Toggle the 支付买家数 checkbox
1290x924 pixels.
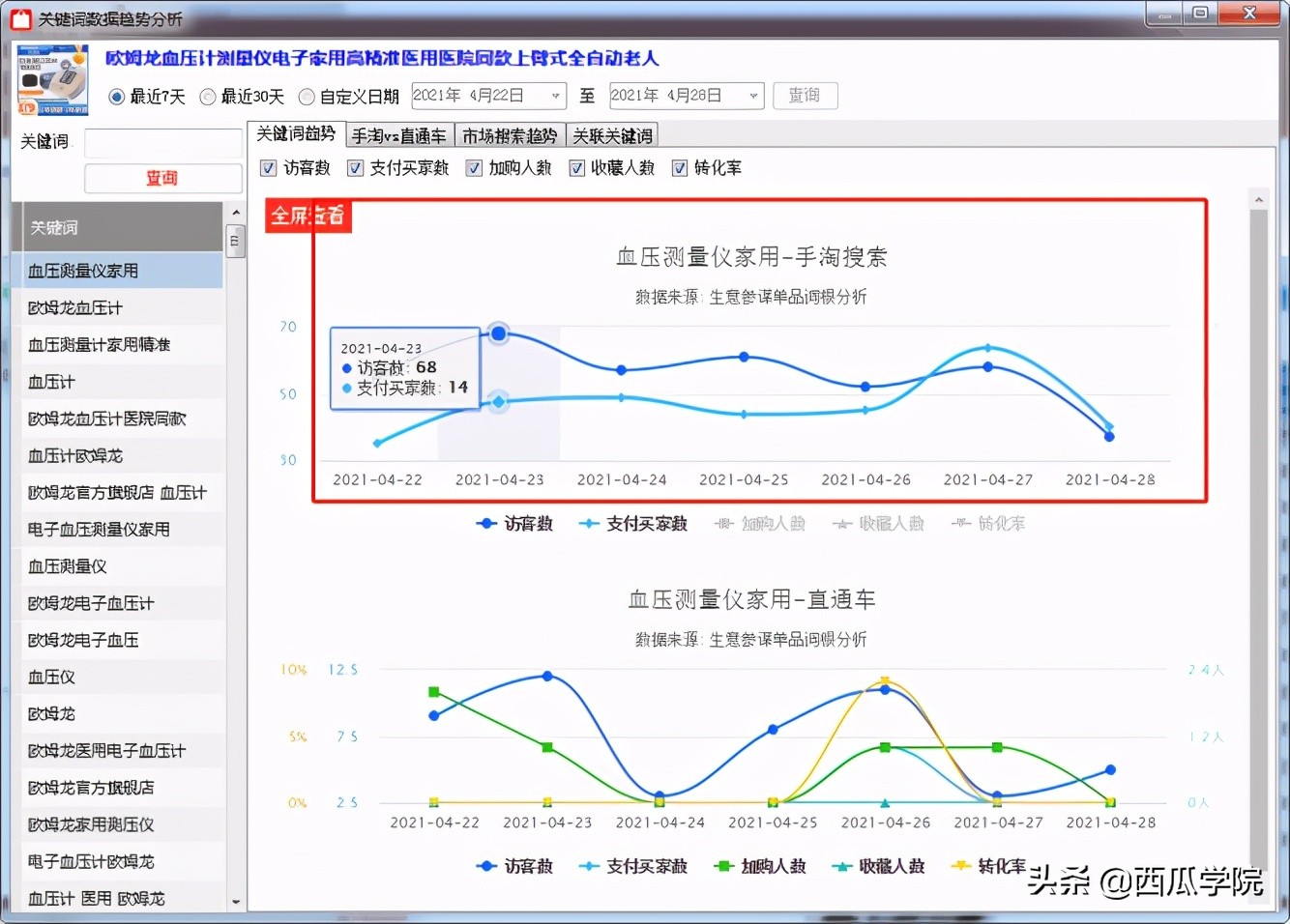[355, 168]
